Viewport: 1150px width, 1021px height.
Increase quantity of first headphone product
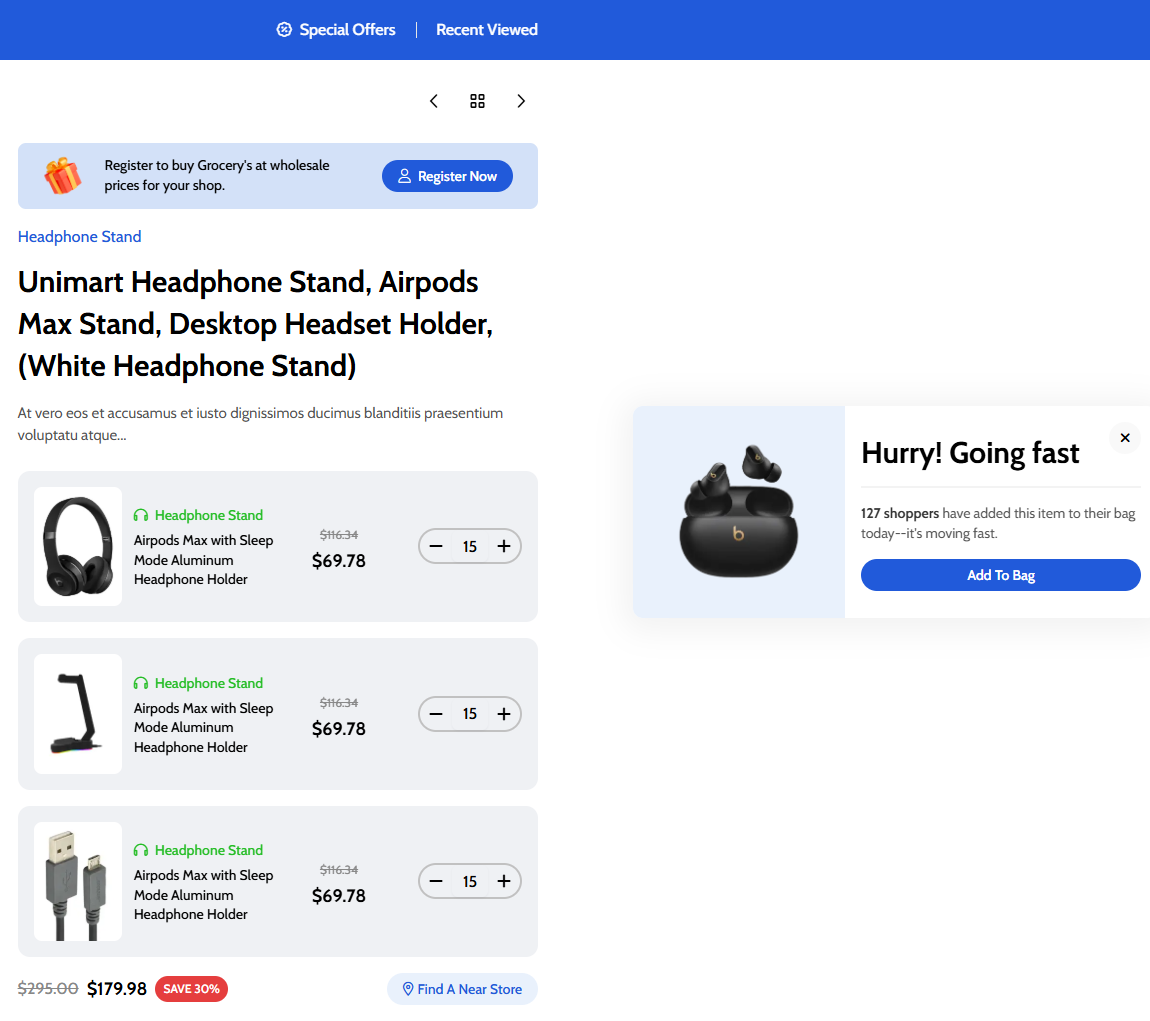pyautogui.click(x=504, y=546)
